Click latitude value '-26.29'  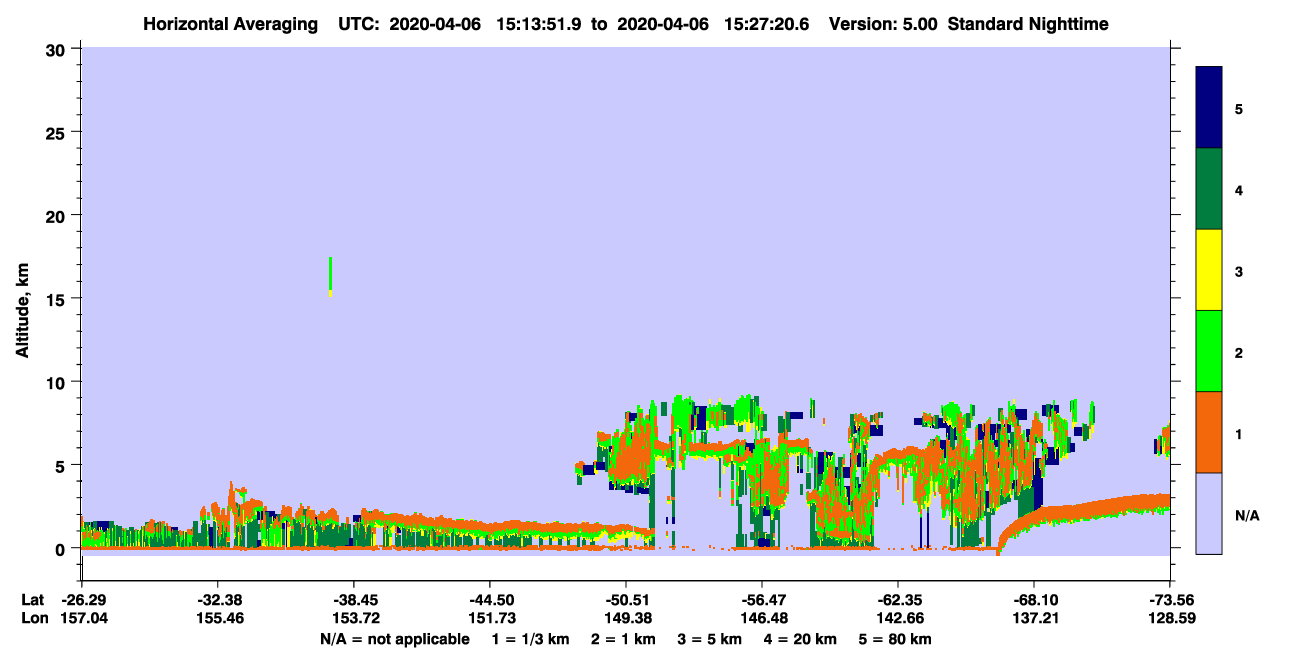82,600
